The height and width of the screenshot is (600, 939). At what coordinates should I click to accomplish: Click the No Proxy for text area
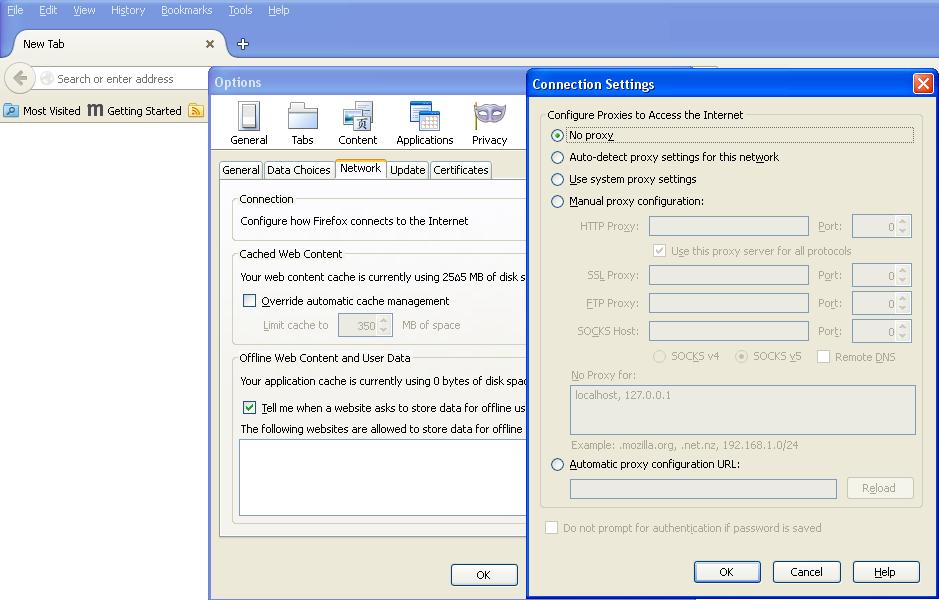pos(743,410)
